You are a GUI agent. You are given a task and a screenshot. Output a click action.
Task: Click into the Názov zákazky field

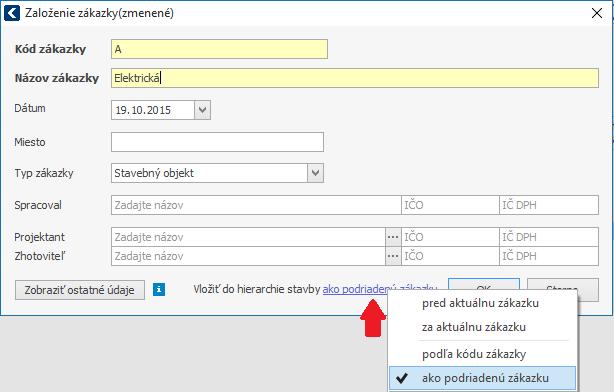(355, 78)
